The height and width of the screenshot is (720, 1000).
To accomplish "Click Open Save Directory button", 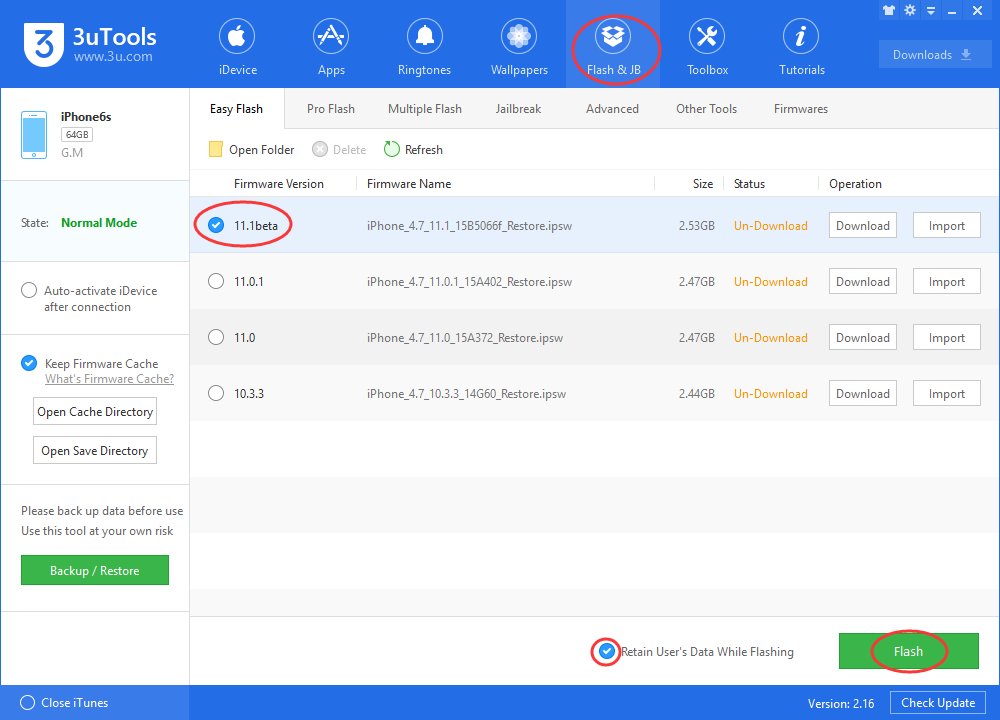I will (x=94, y=450).
